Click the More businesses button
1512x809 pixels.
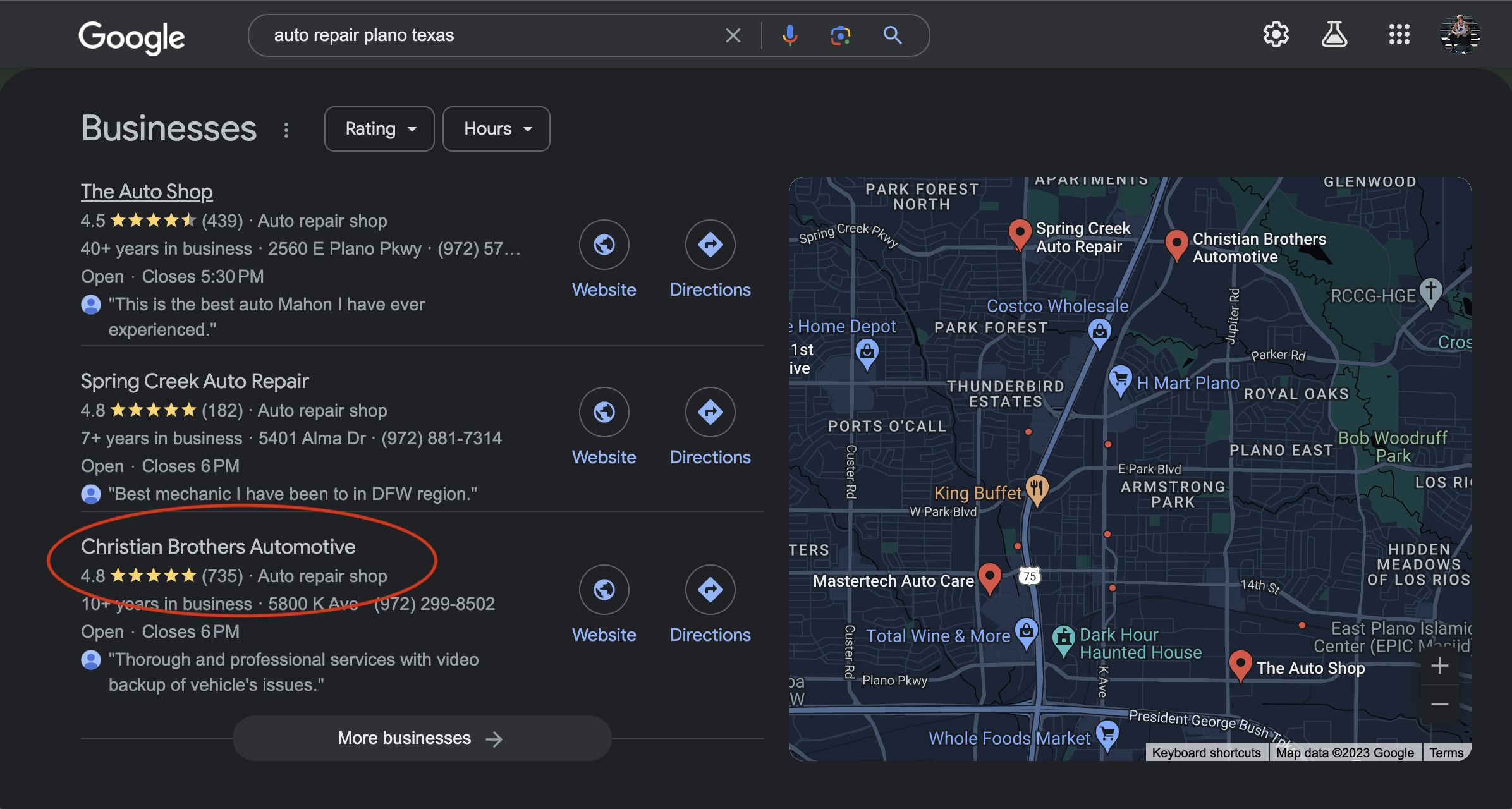[x=422, y=738]
